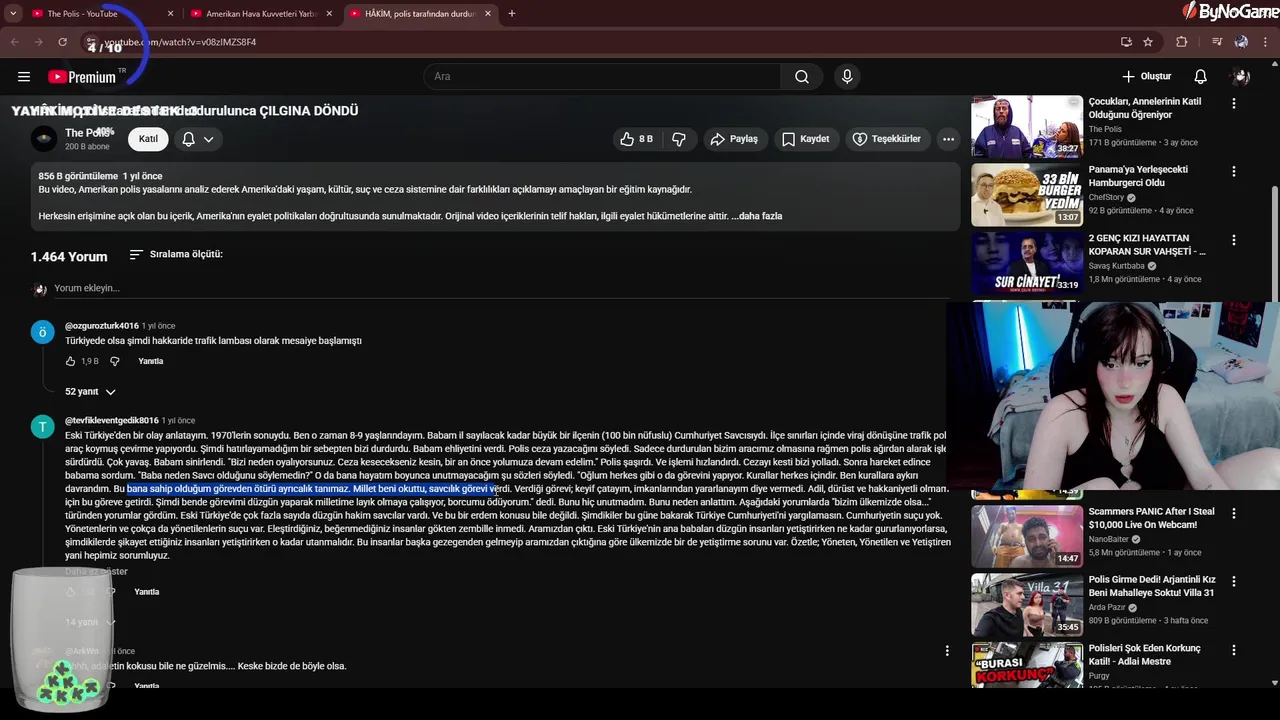Open more actions (three dots) under video

pos(948,139)
